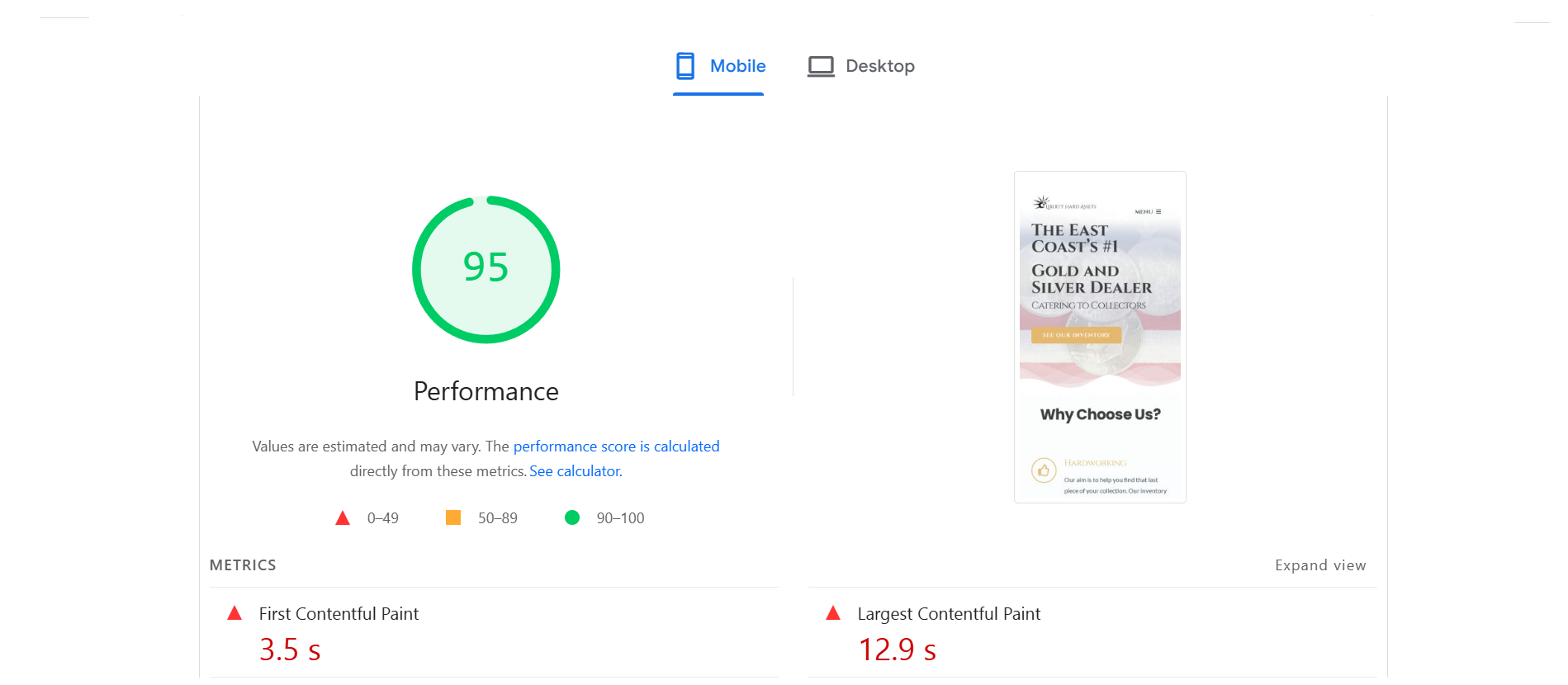1568x685 pixels.
Task: Switch to the Mobile tab
Action: tap(720, 66)
